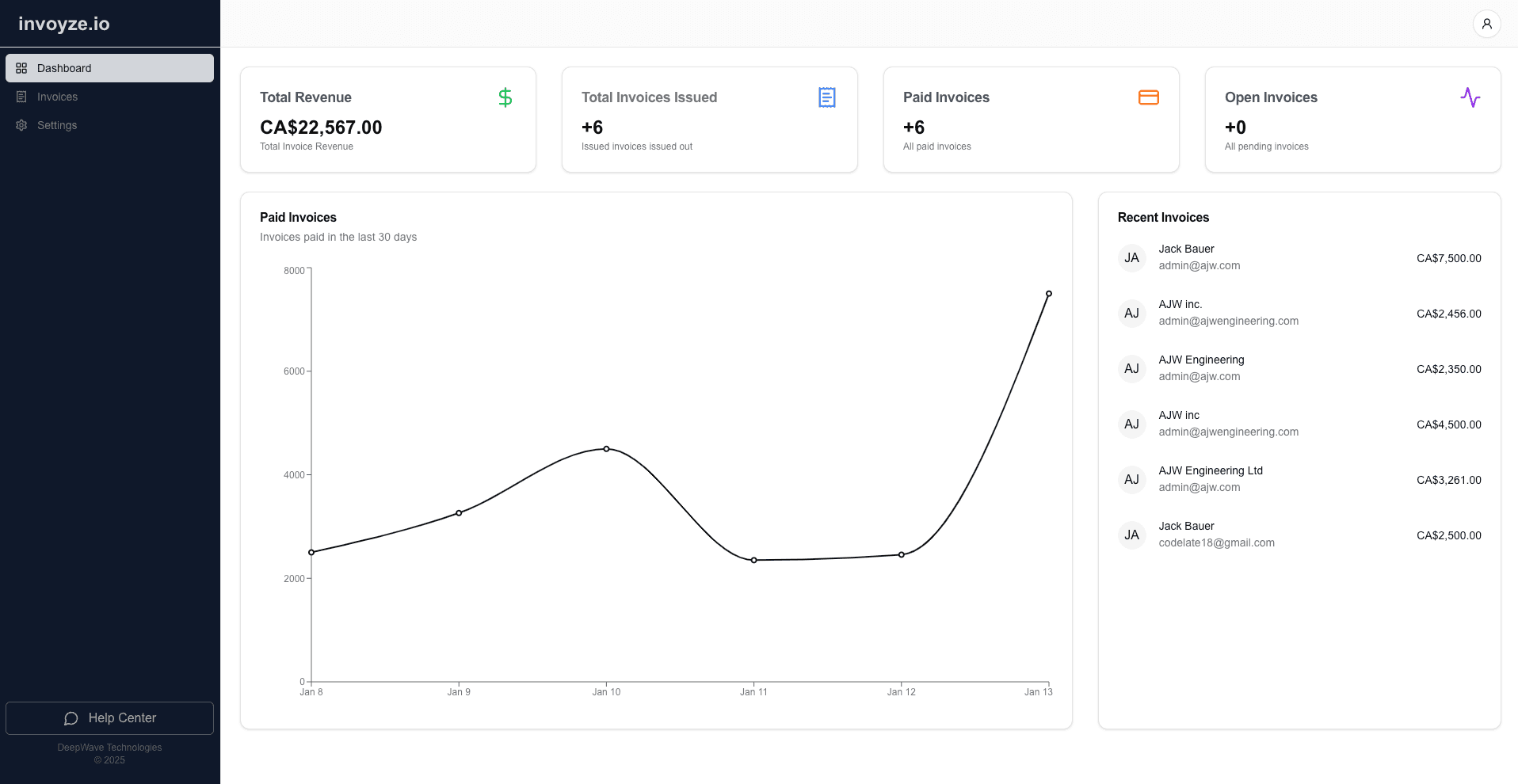Open the Help Center button
Viewport: 1518px width, 784px height.
click(x=109, y=718)
